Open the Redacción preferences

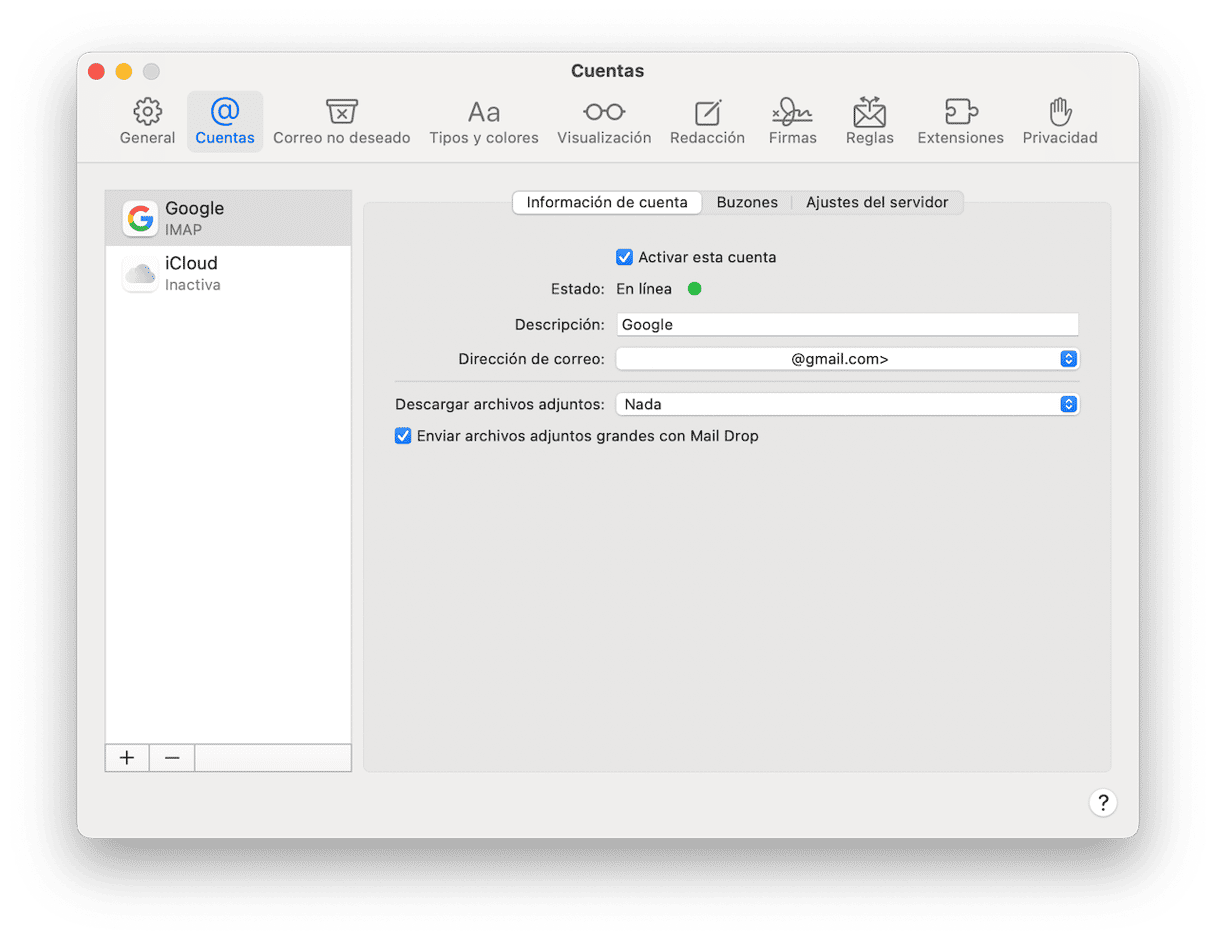(707, 122)
